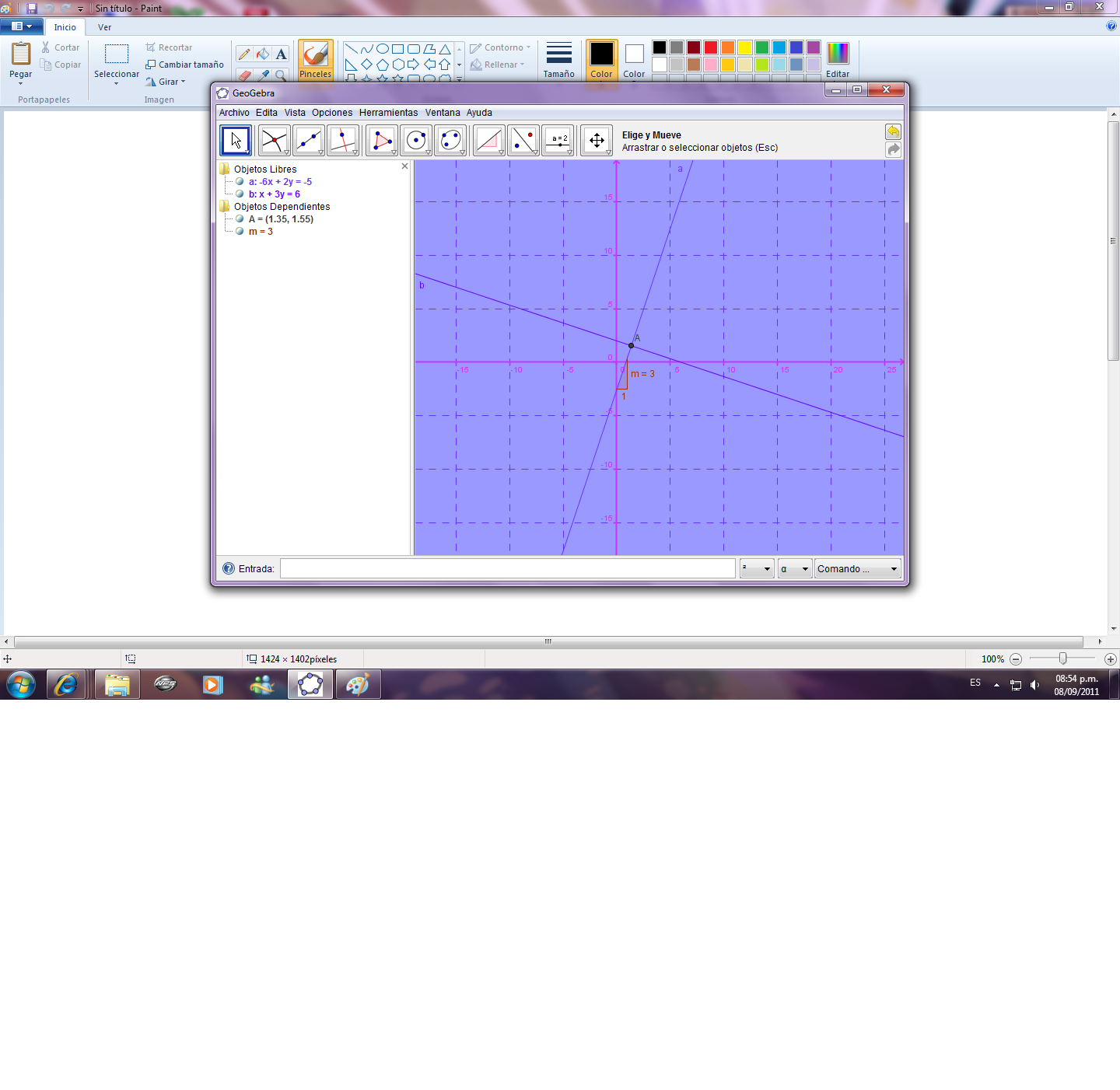Click the zoom out minus button
1120x1090 pixels.
(x=1016, y=659)
